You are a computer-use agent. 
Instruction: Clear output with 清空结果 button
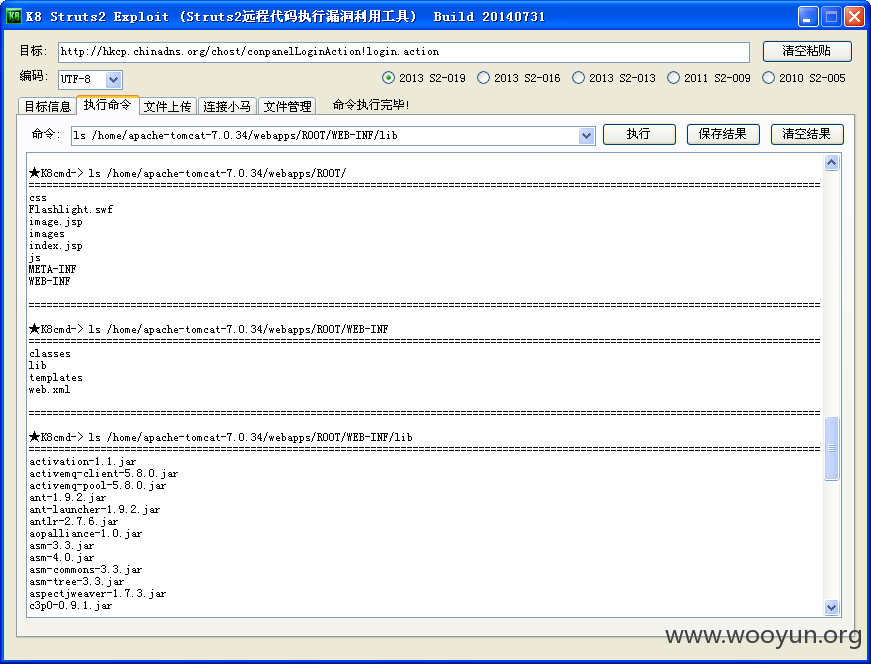click(807, 134)
